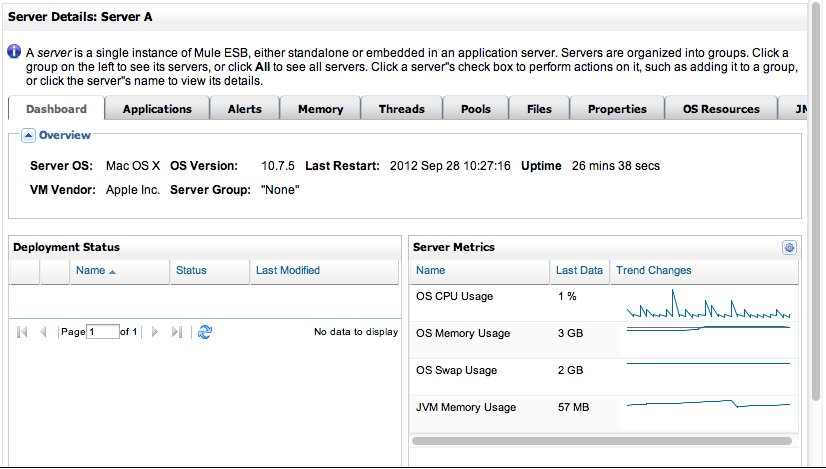
Task: Click the Last Data column header
Action: [x=579, y=270]
